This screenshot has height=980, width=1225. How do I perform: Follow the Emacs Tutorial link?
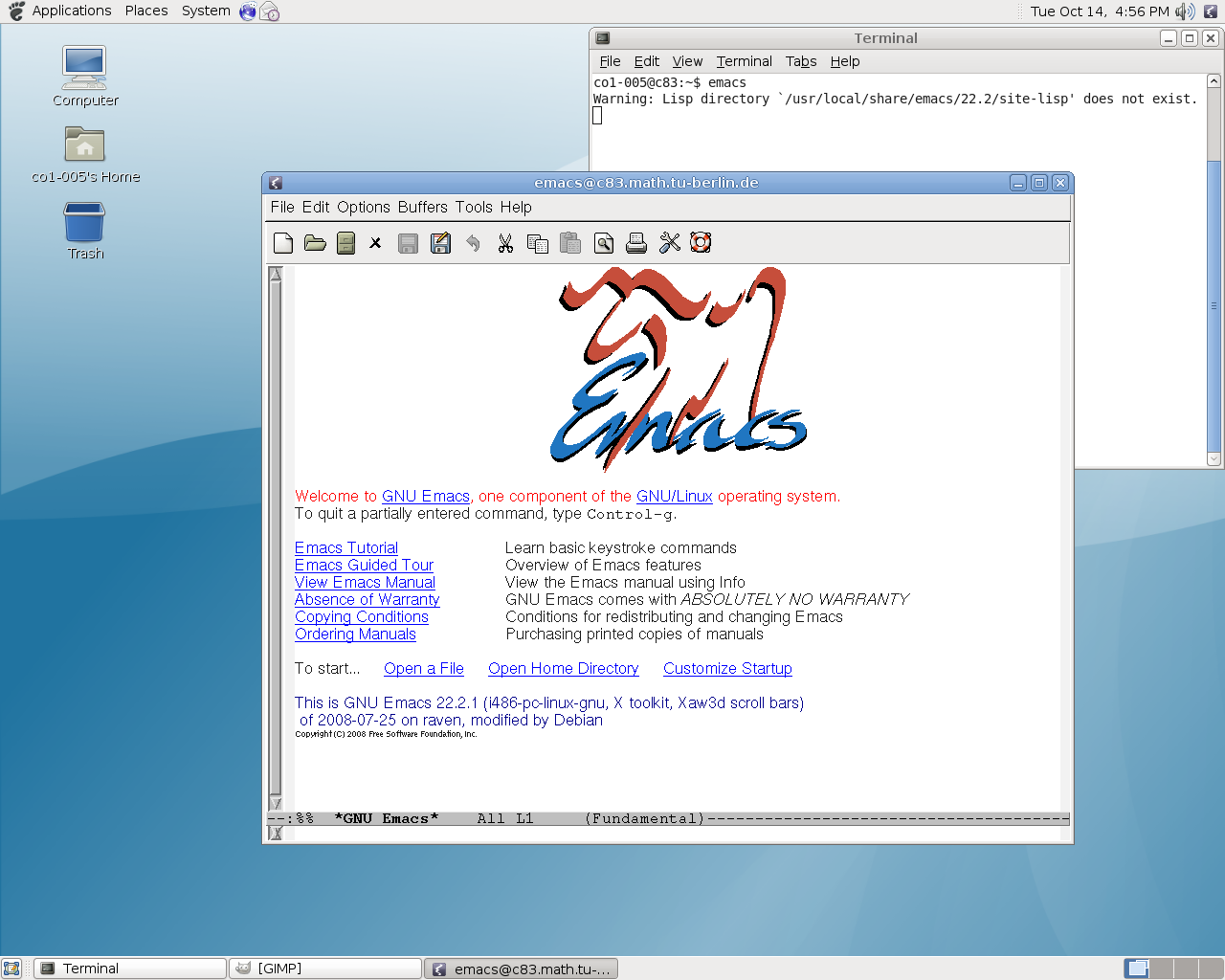click(346, 548)
